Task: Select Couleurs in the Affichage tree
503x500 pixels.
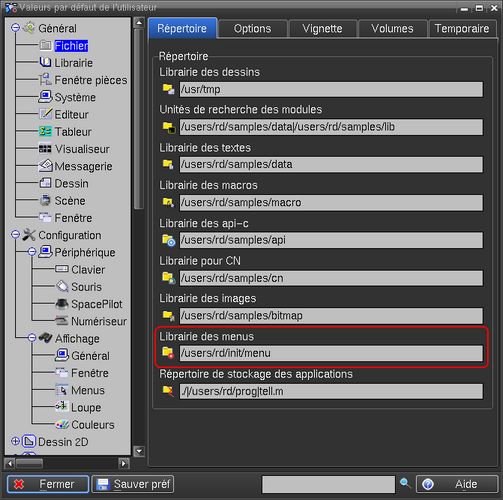Action: [x=93, y=425]
